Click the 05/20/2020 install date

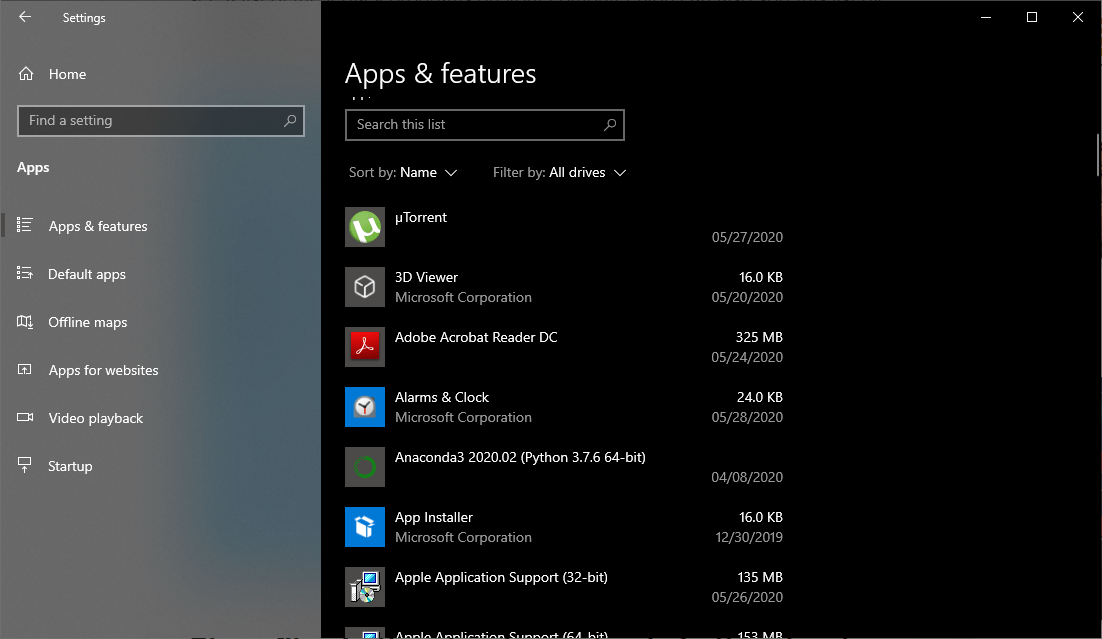pos(747,297)
